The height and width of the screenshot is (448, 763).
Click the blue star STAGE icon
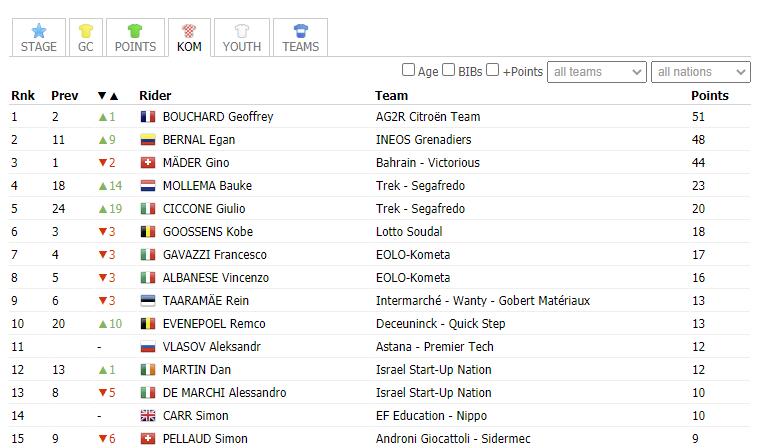pos(39,31)
